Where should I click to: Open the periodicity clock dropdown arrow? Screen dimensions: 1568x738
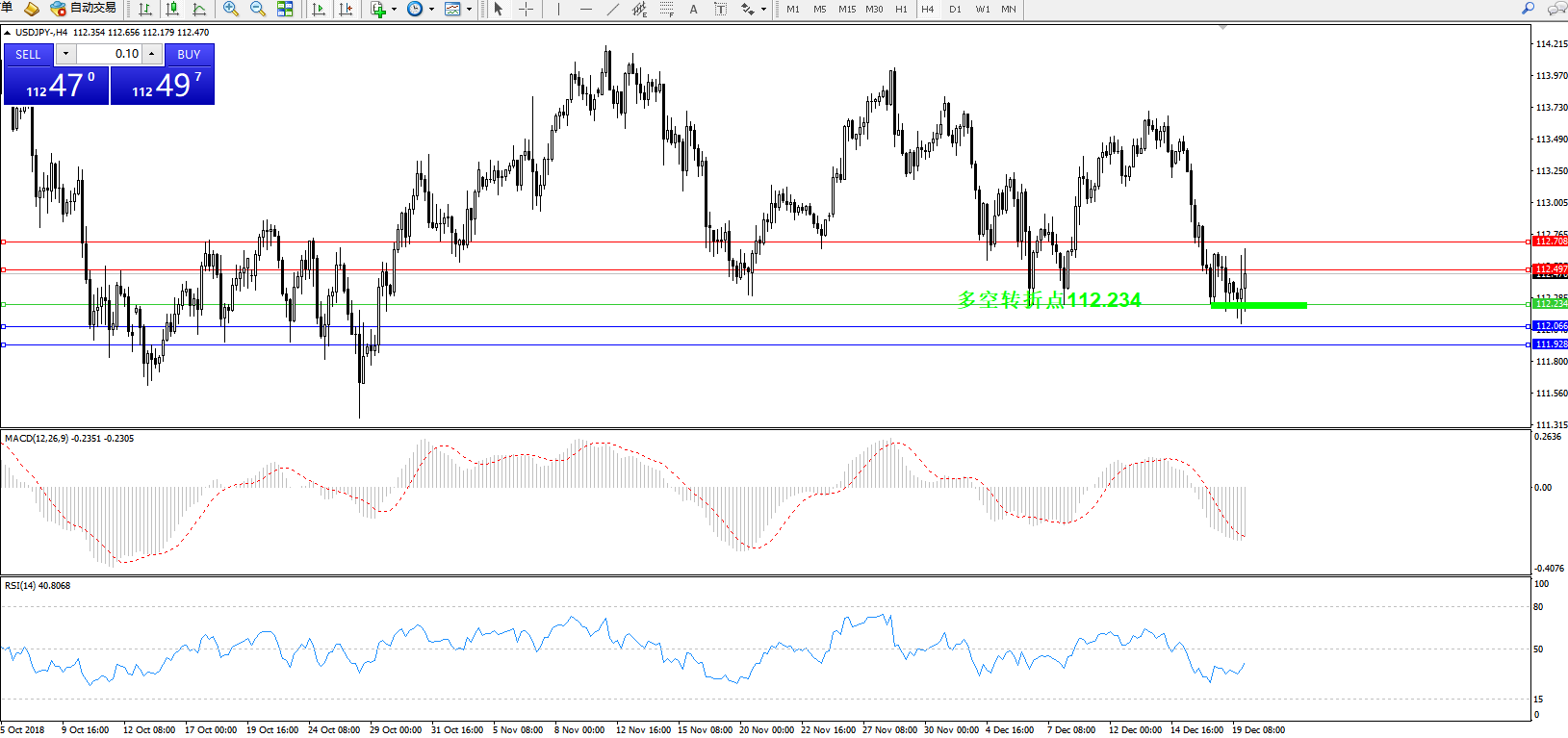tap(431, 10)
